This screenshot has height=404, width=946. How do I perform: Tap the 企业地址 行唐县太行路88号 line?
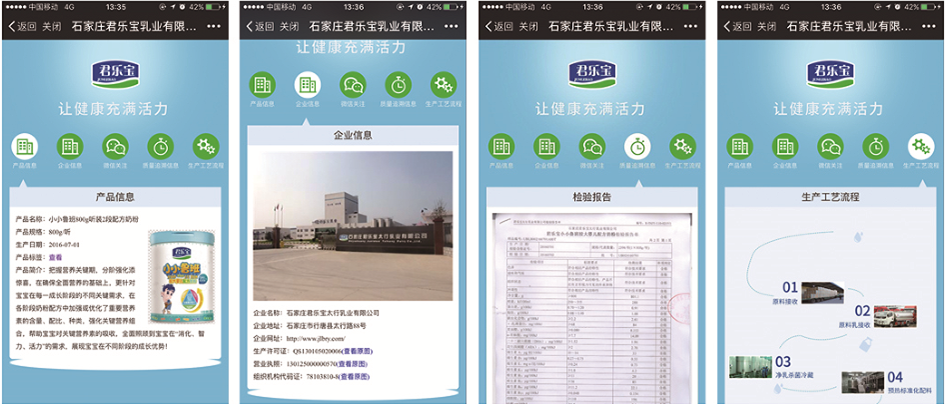[x=310, y=326]
